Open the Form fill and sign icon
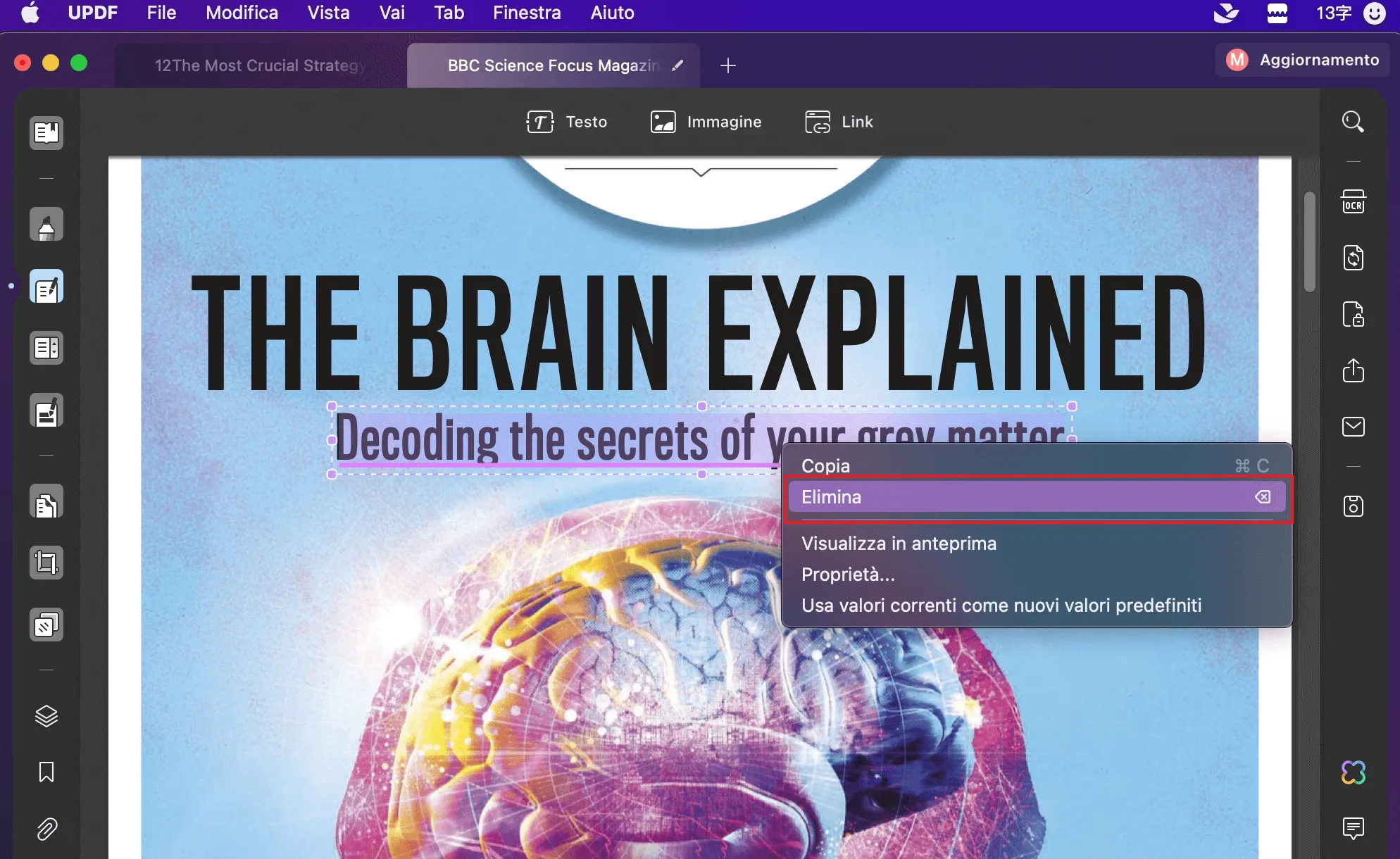1400x859 pixels. 46,410
